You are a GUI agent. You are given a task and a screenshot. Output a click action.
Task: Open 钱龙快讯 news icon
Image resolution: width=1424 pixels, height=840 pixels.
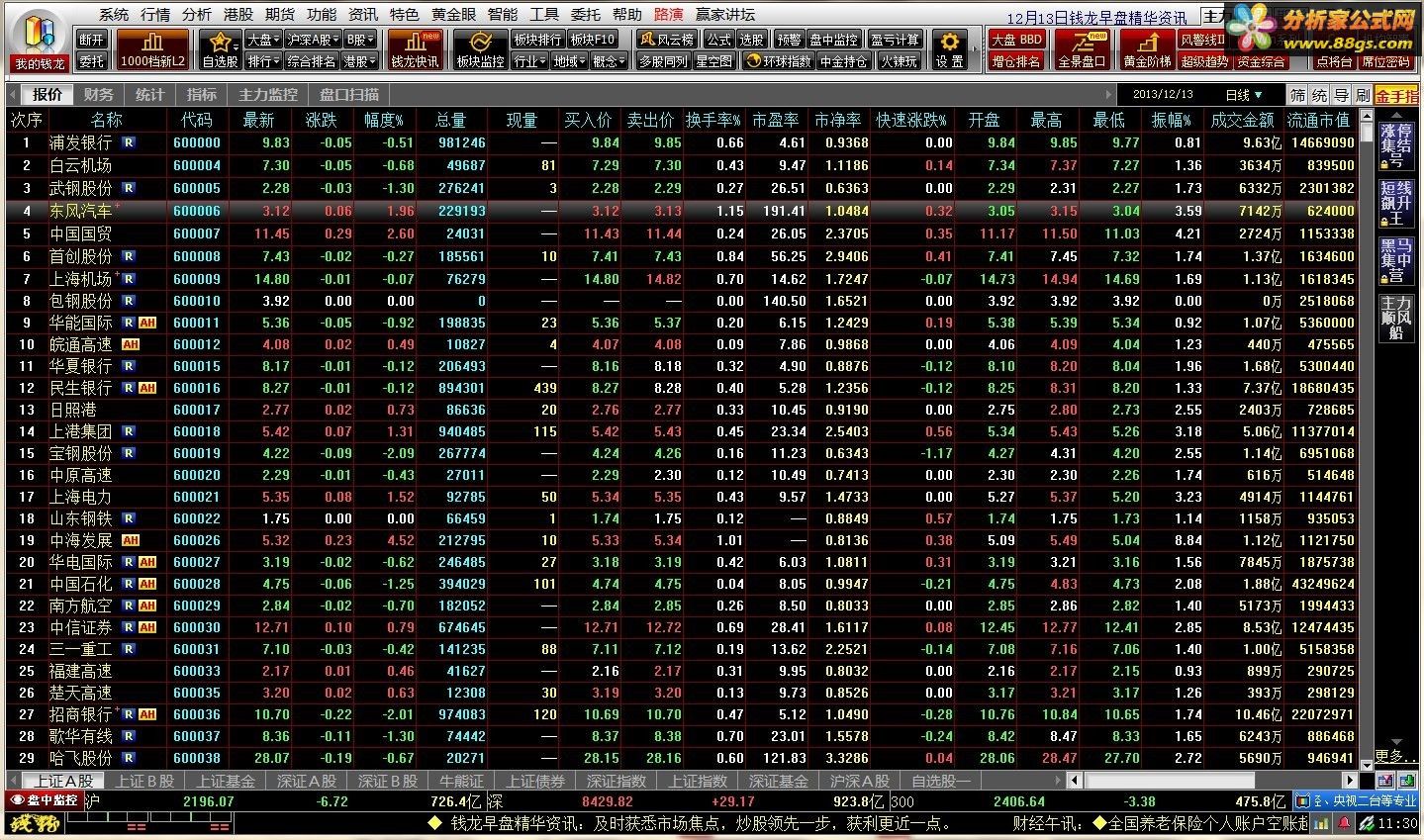point(415,48)
